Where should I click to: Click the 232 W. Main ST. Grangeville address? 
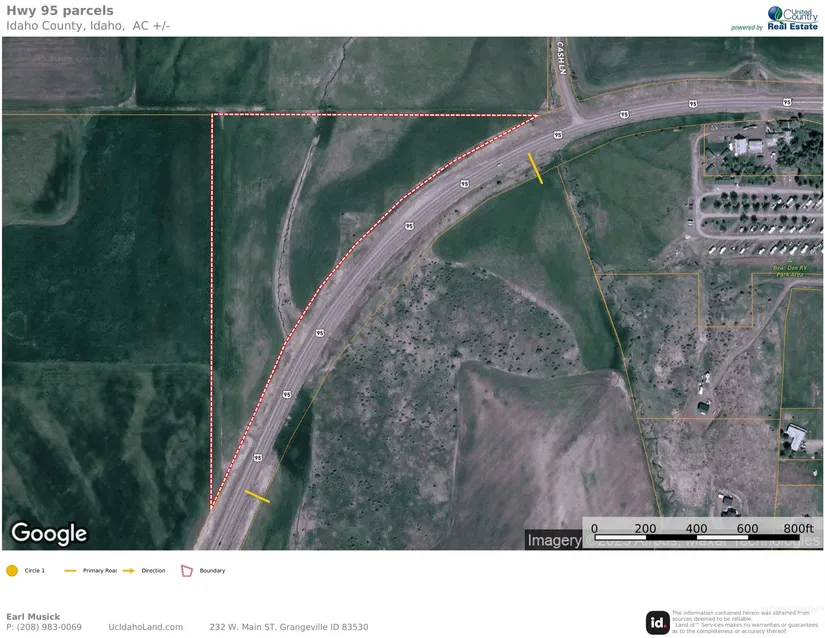288,627
